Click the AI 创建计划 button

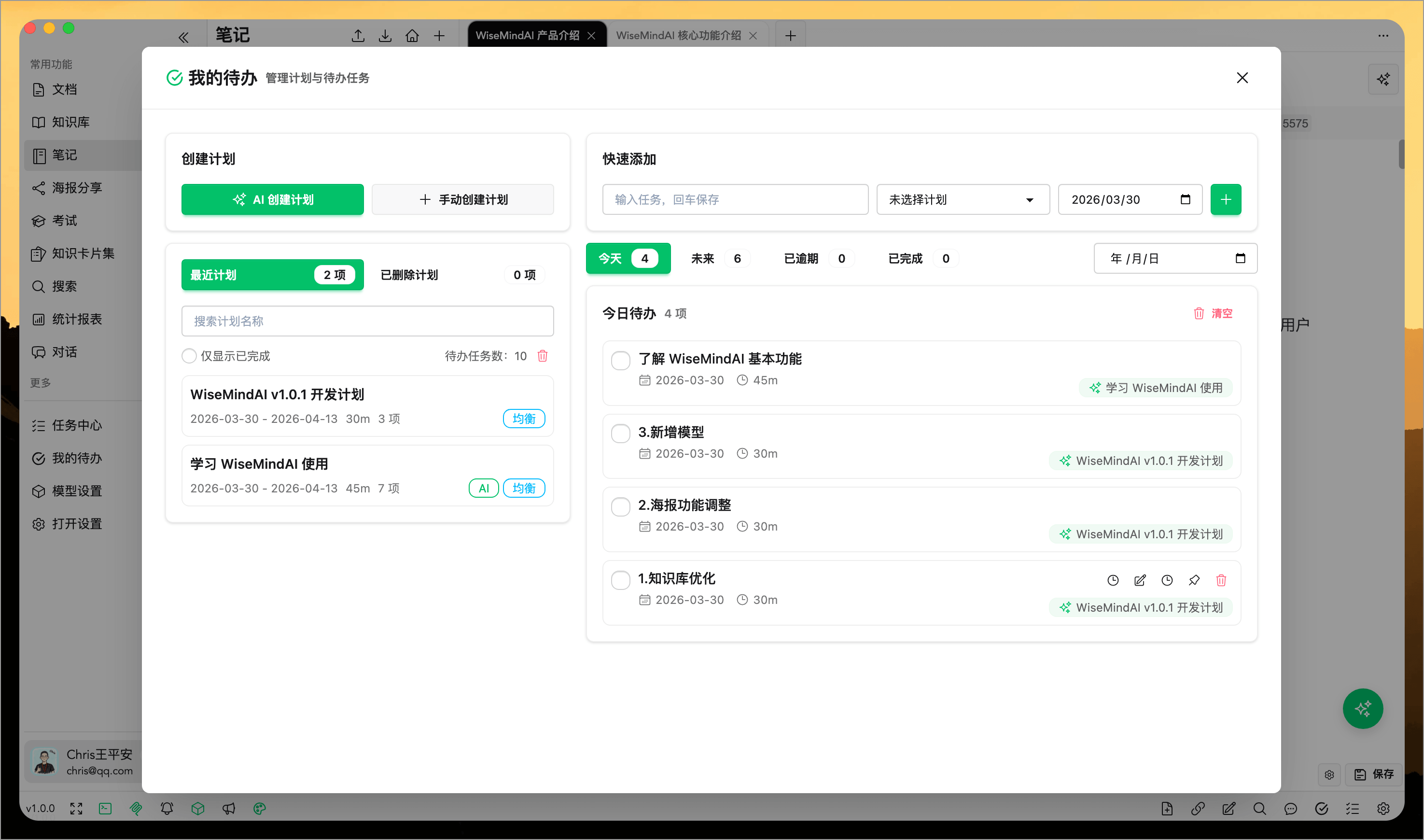[272, 199]
